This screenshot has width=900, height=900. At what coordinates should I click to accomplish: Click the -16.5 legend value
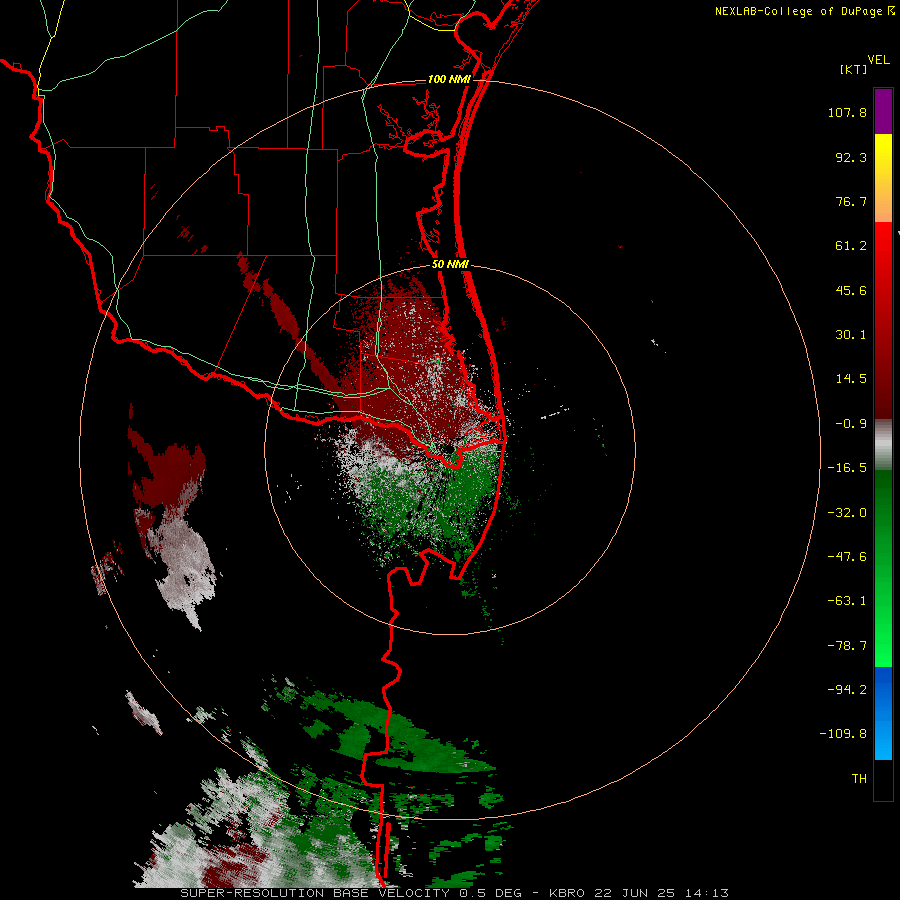pos(847,468)
